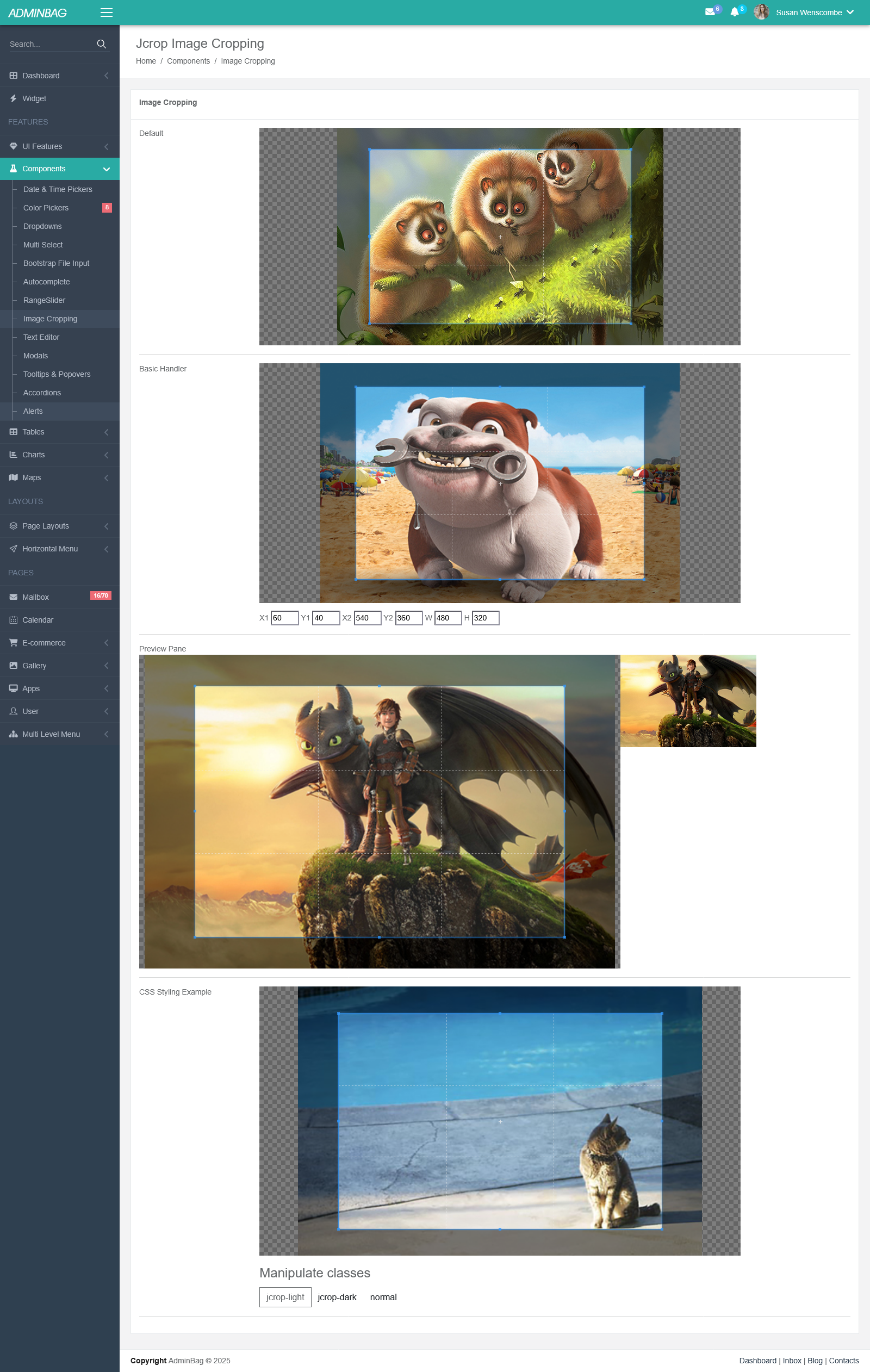Click the Components flask icon
This screenshot has height=1372, width=870.
(13, 169)
